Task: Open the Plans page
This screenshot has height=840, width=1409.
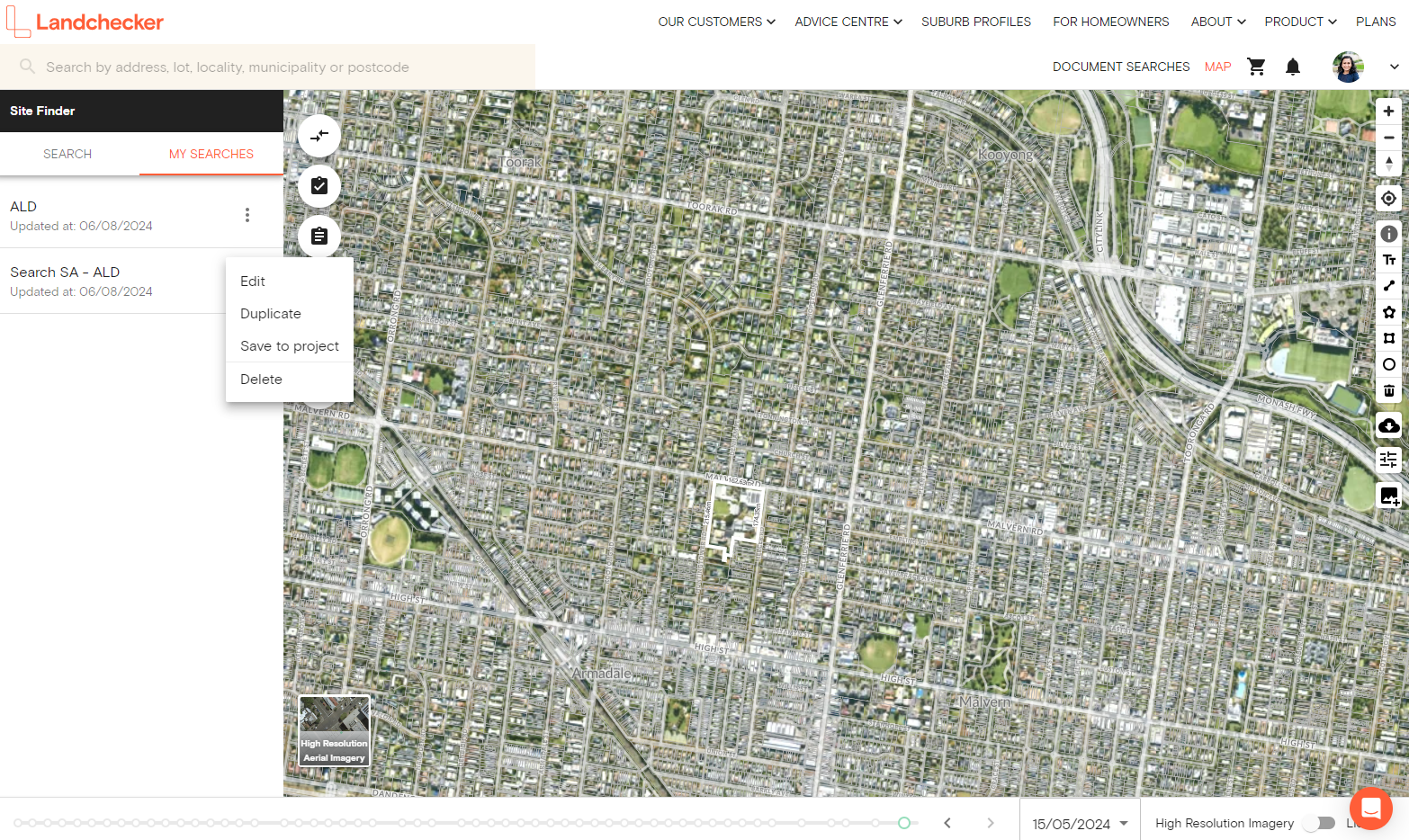Action: [1376, 22]
